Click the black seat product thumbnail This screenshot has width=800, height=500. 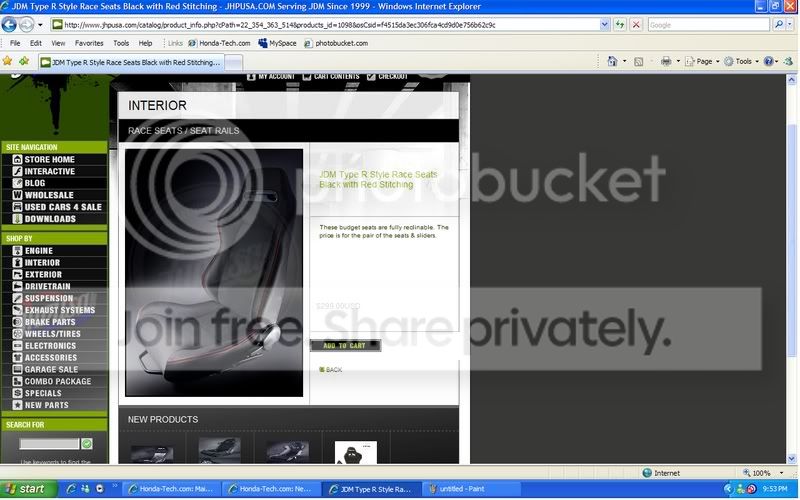tap(356, 453)
